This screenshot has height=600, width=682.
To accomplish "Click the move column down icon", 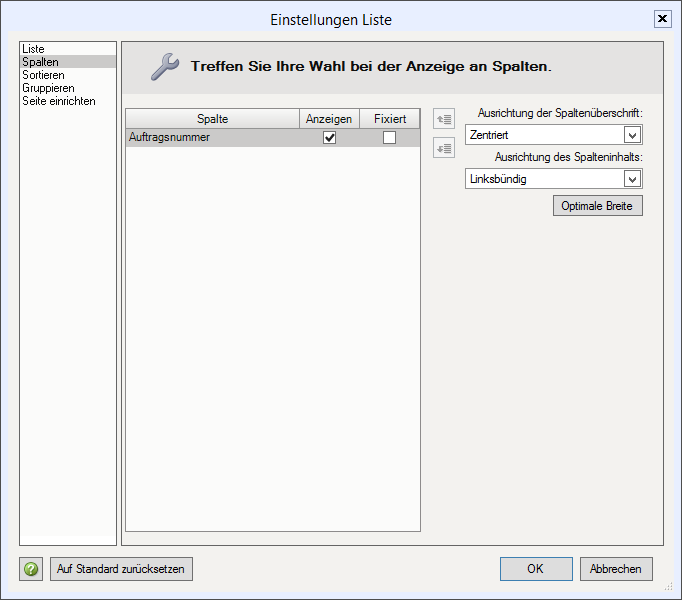I will (x=444, y=148).
